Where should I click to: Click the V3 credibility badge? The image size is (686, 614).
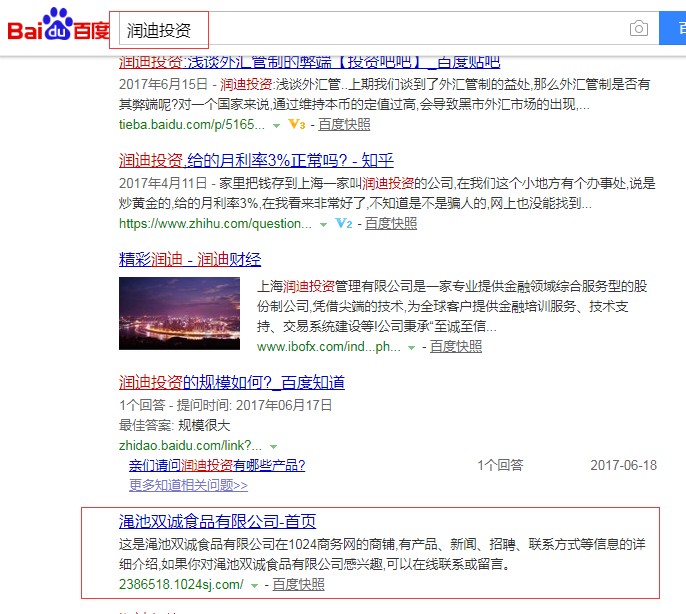(297, 125)
